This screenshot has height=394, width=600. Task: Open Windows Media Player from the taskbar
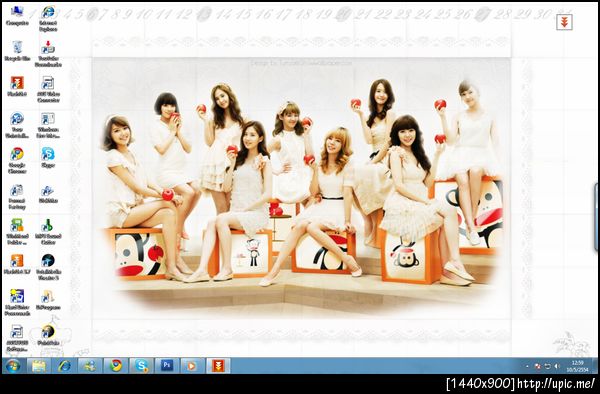192,366
